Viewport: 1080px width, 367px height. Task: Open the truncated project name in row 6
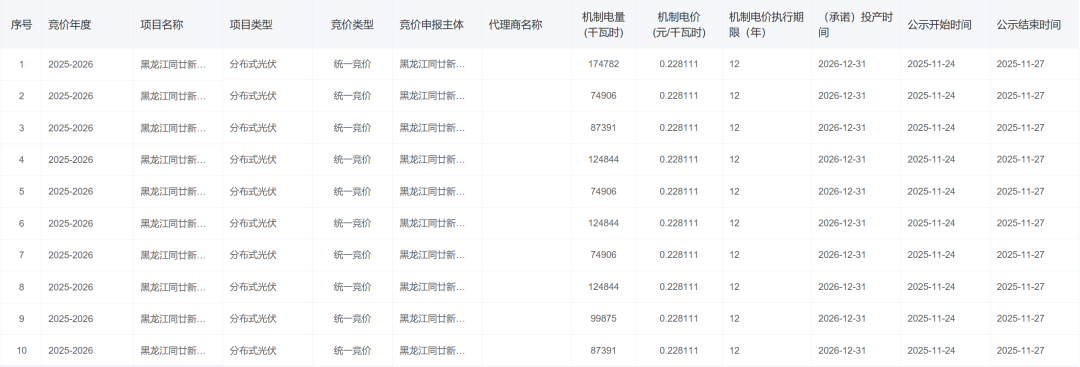point(173,223)
